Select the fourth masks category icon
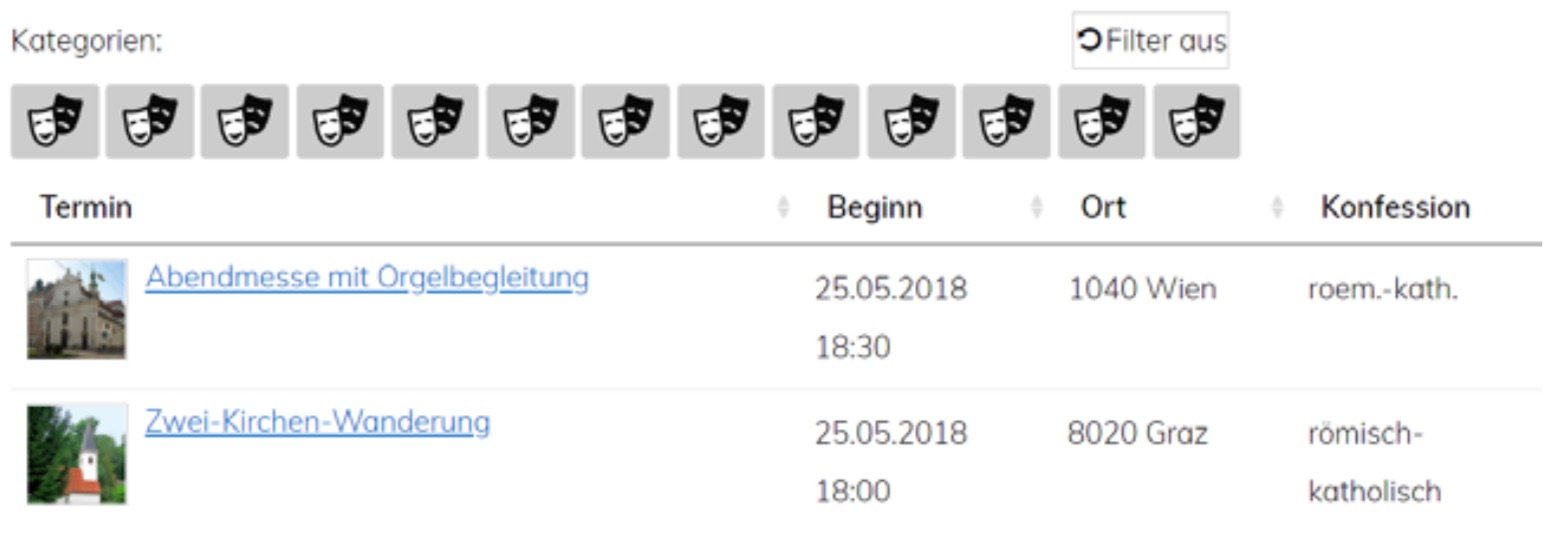This screenshot has height=534, width=1568. (340, 121)
